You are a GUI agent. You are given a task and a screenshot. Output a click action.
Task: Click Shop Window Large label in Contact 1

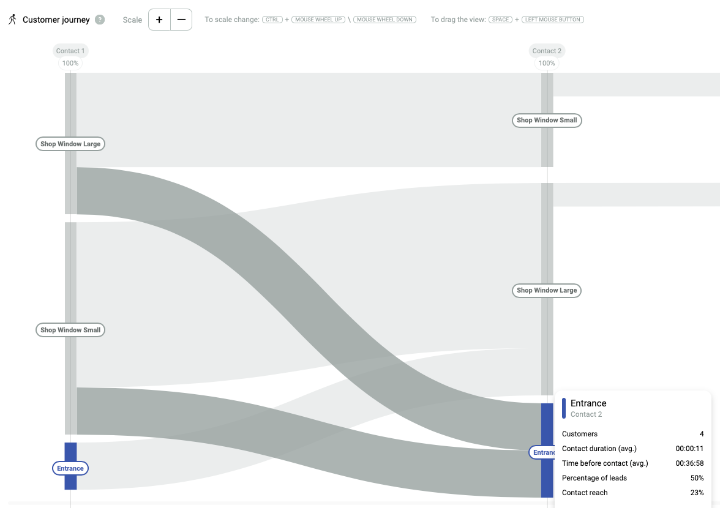(x=70, y=144)
